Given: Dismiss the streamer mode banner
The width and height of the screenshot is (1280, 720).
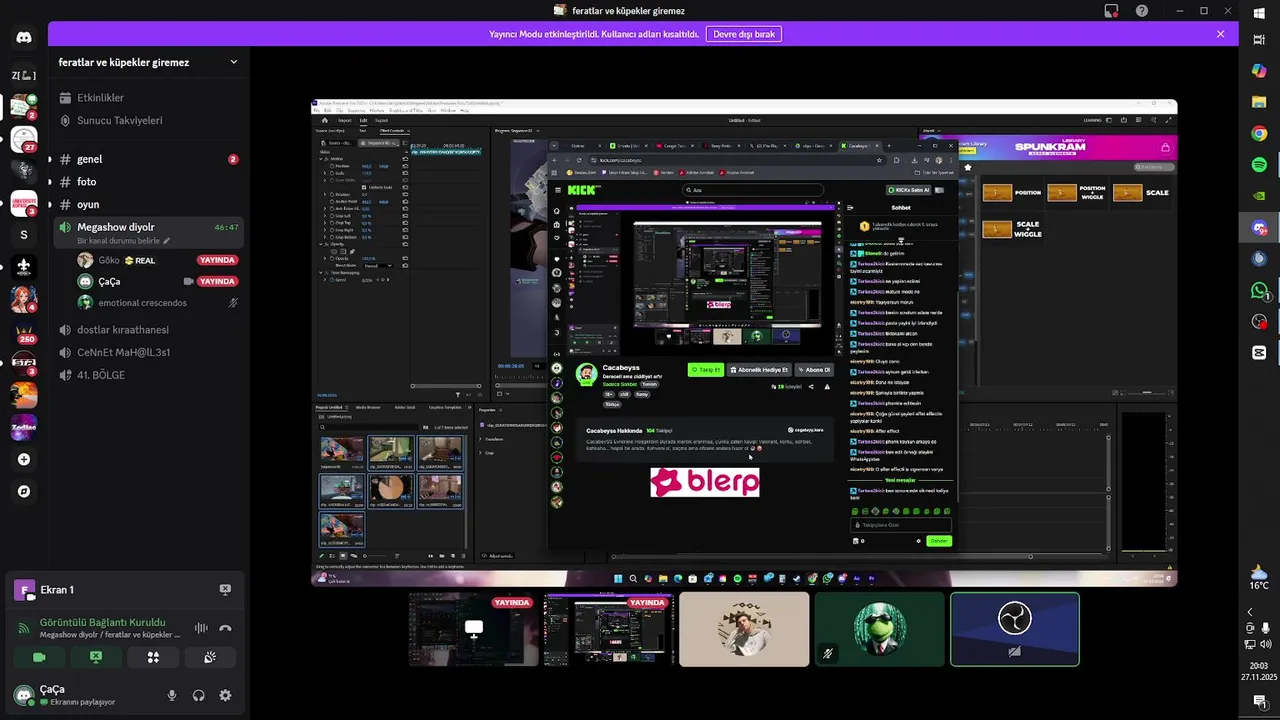Looking at the screenshot, I should point(1220,34).
